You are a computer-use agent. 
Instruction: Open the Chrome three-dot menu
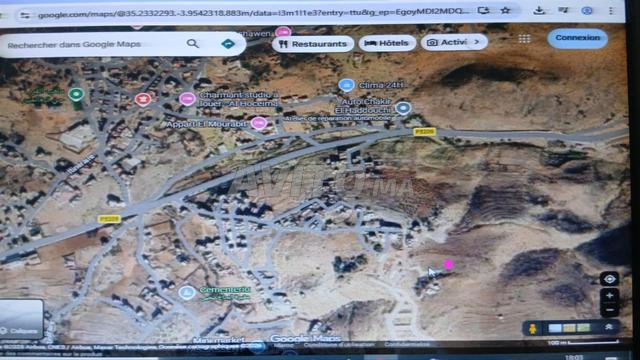[x=611, y=11]
